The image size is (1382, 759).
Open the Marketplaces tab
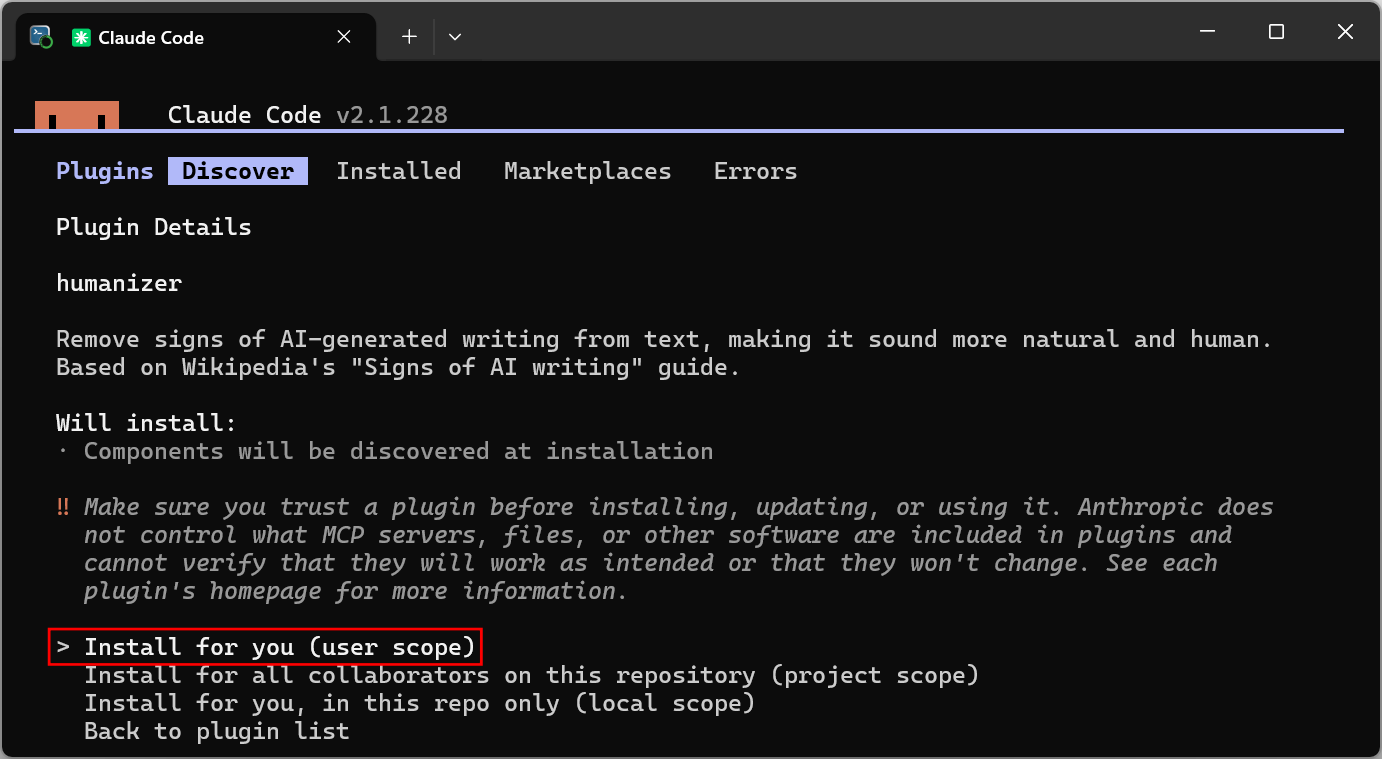tap(587, 171)
